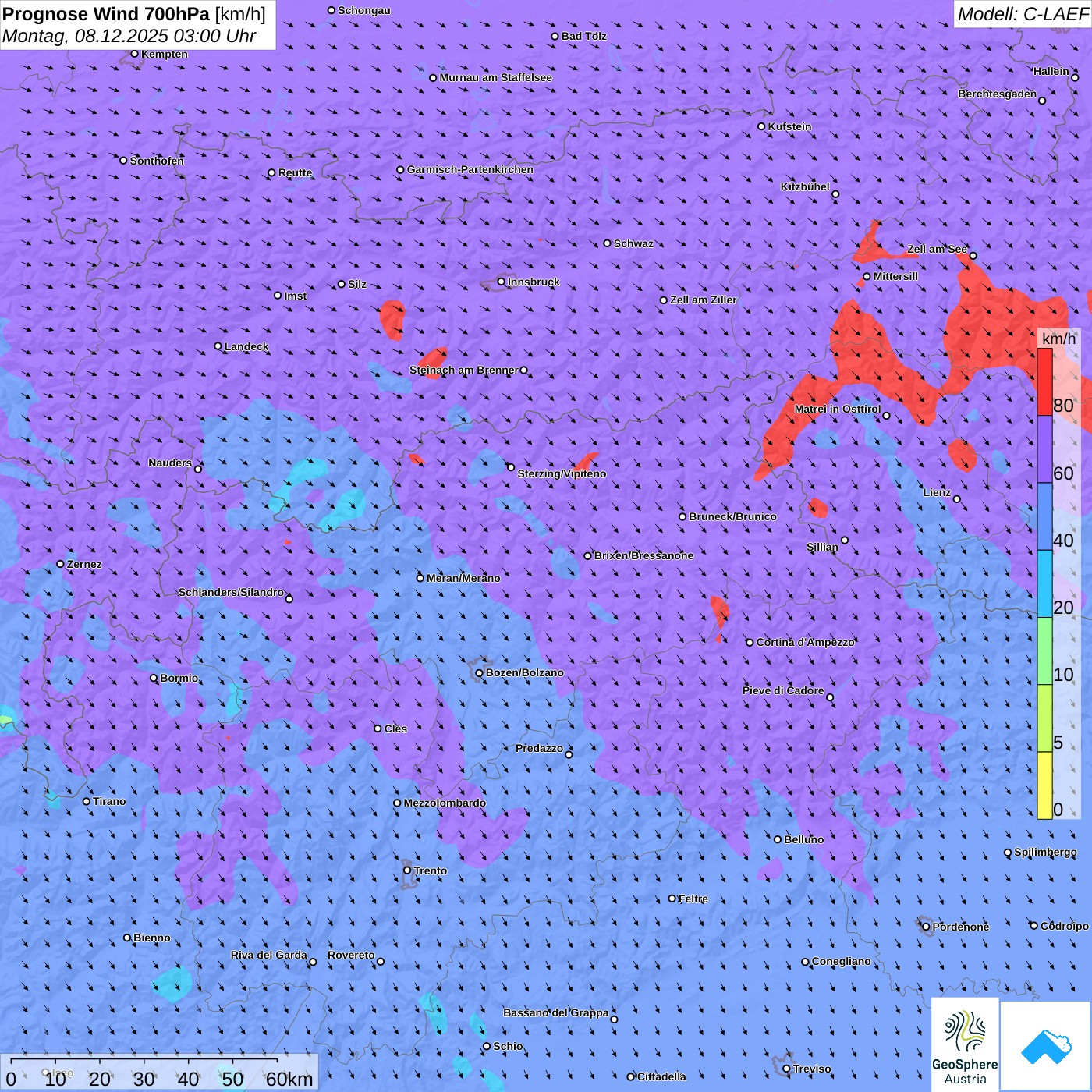Click the Steinach am Brenner label

click(463, 370)
